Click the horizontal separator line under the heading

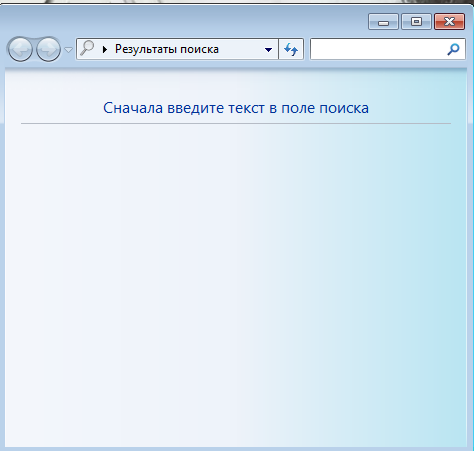tap(236, 123)
